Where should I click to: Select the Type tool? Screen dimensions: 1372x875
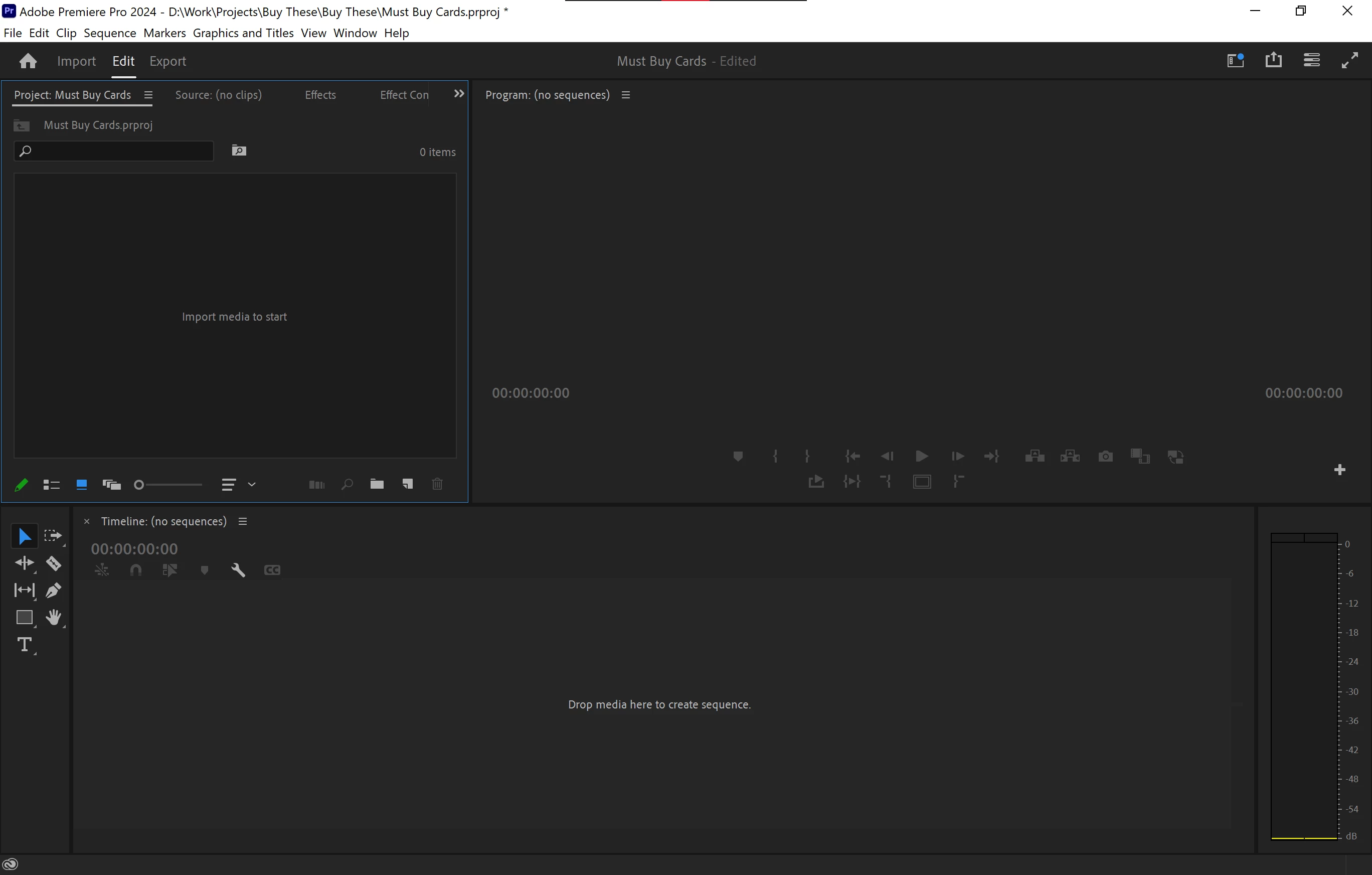tap(24, 645)
